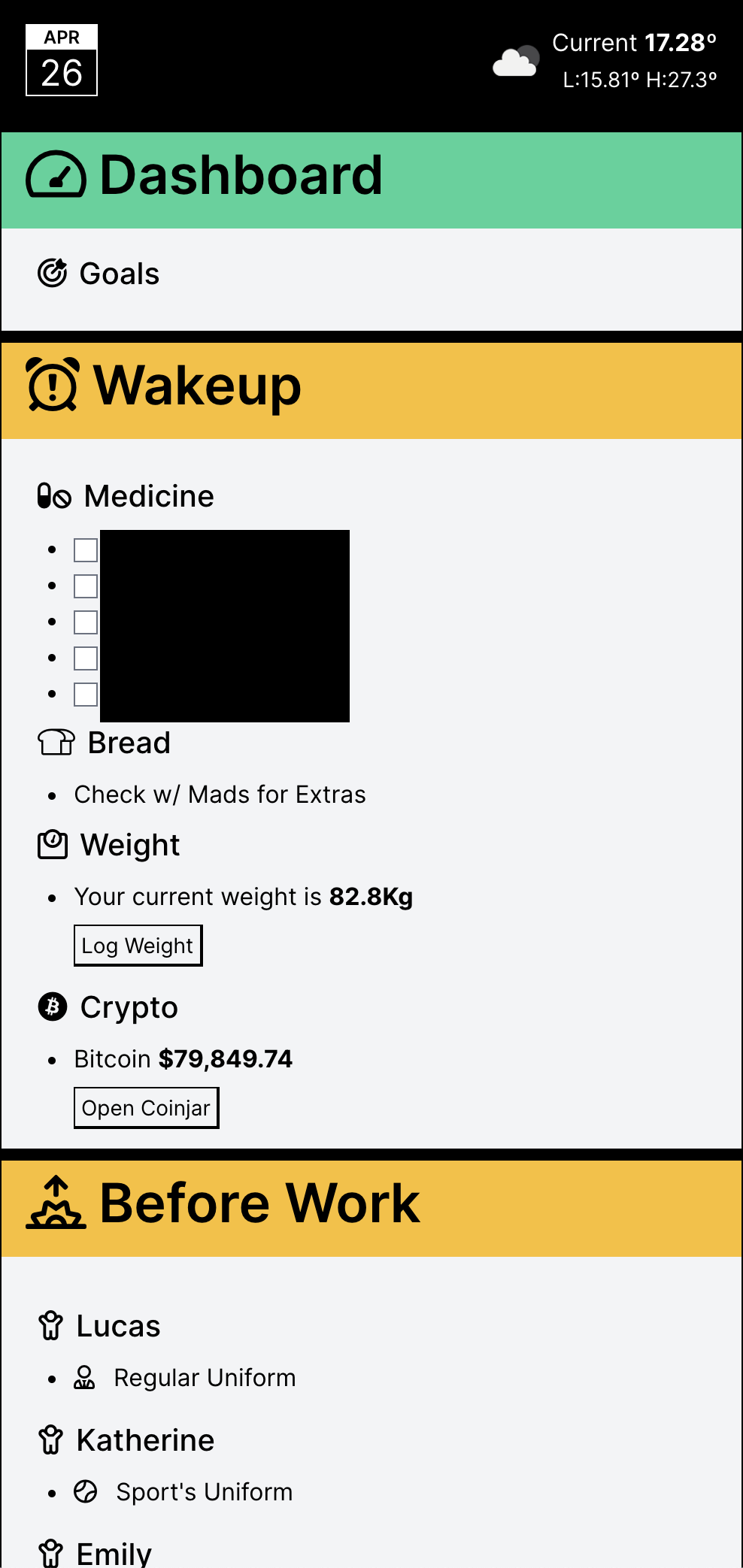Click the Bitcoin crypto icon
Viewport: 743px width, 1568px height.
[53, 1006]
